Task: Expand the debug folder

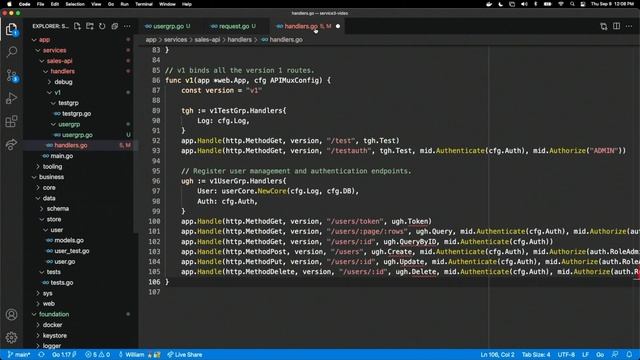Action: (x=49, y=82)
